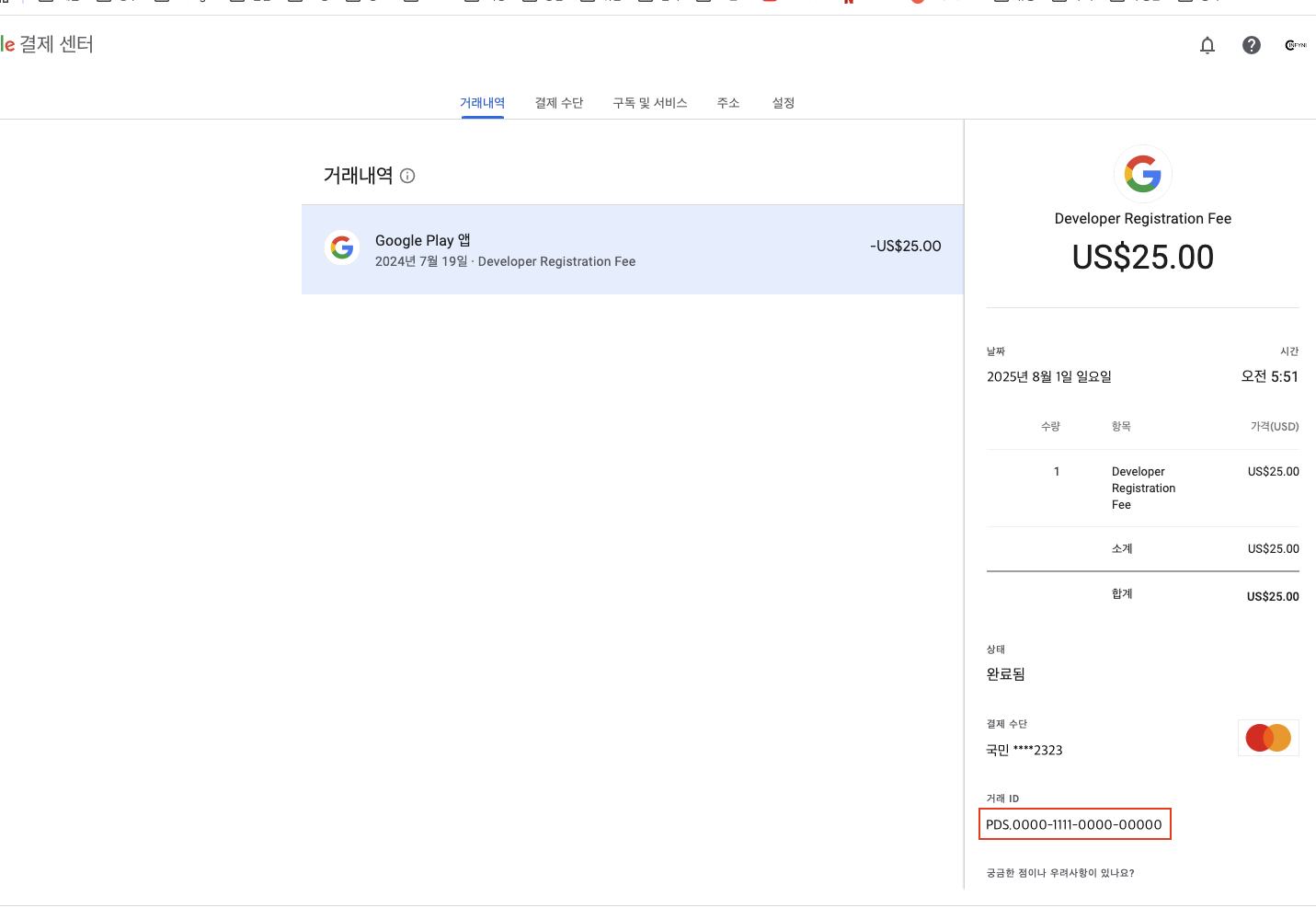Click '2024년 7월 19일 · Developer Registration Fee' subtitle

505,262
